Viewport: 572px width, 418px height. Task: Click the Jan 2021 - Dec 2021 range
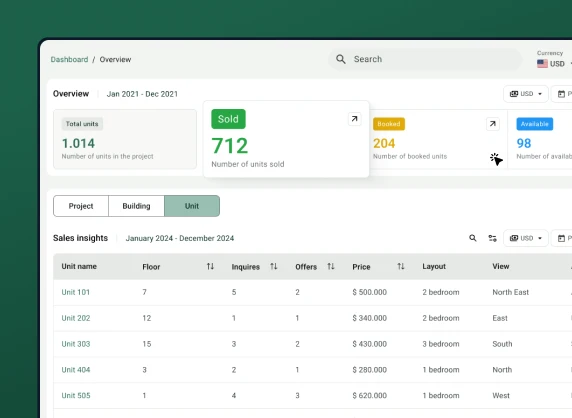pos(142,94)
